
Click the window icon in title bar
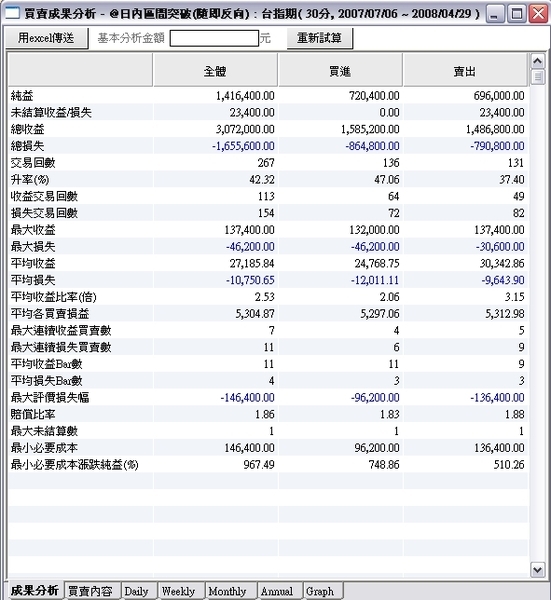click(x=11, y=13)
